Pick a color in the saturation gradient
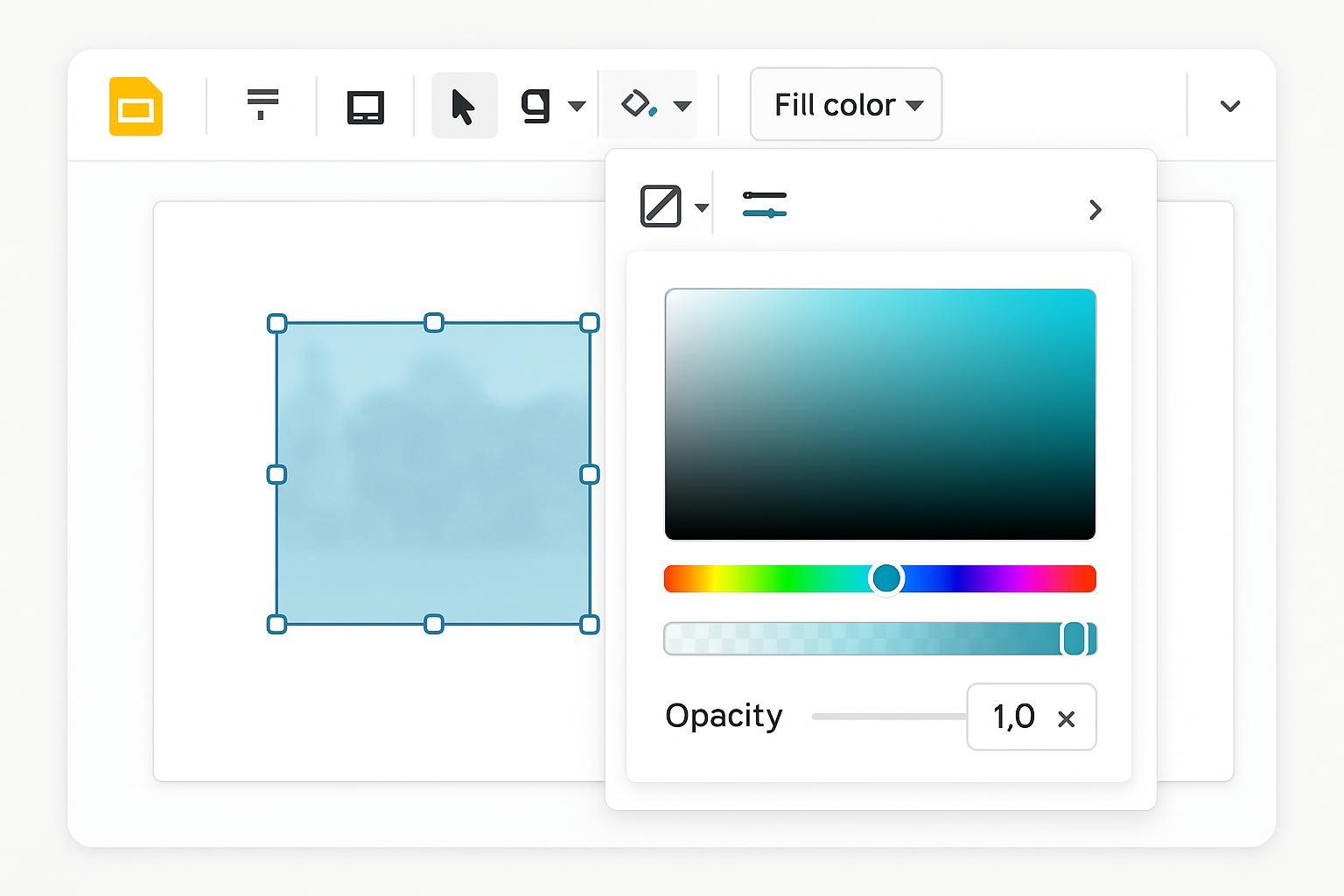The height and width of the screenshot is (896, 1344). (879, 414)
